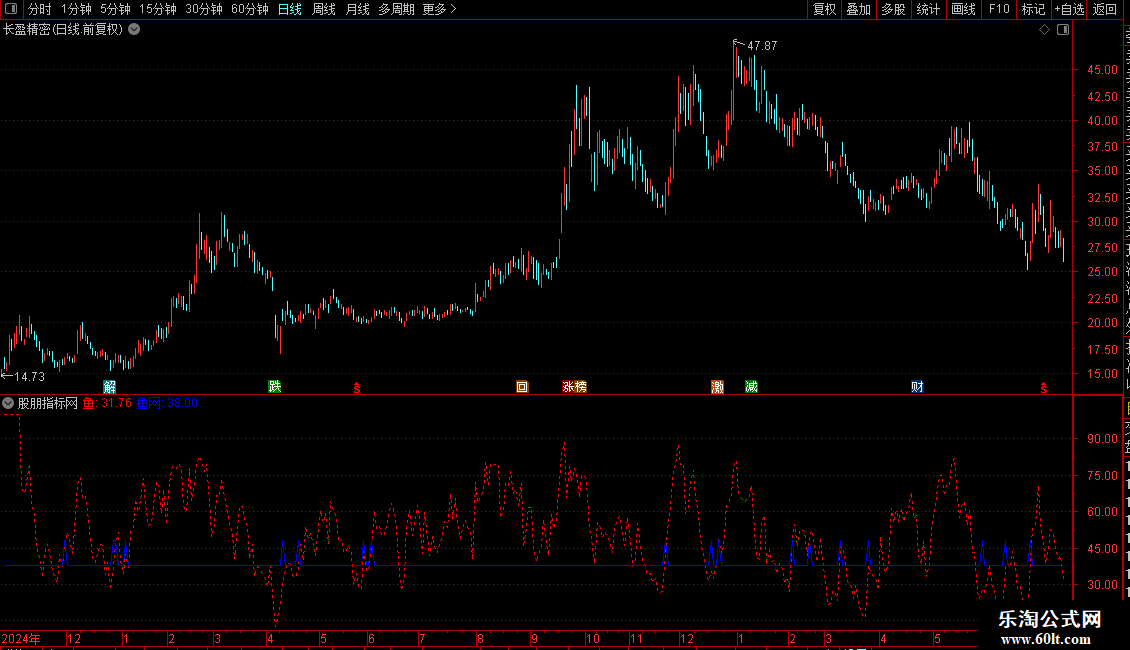This screenshot has width=1130, height=650.
Task: Click the 叠加 overlay button
Action: pyautogui.click(x=858, y=9)
